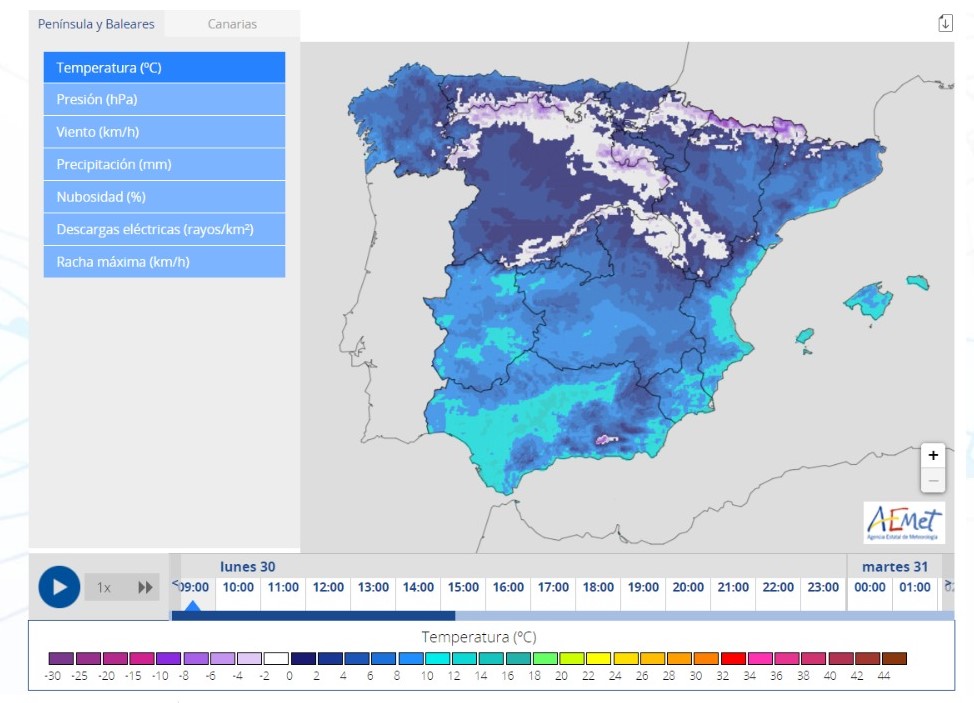Viewport: 974px width, 703px height.
Task: Click the timeline progress bar
Action: 560,616
